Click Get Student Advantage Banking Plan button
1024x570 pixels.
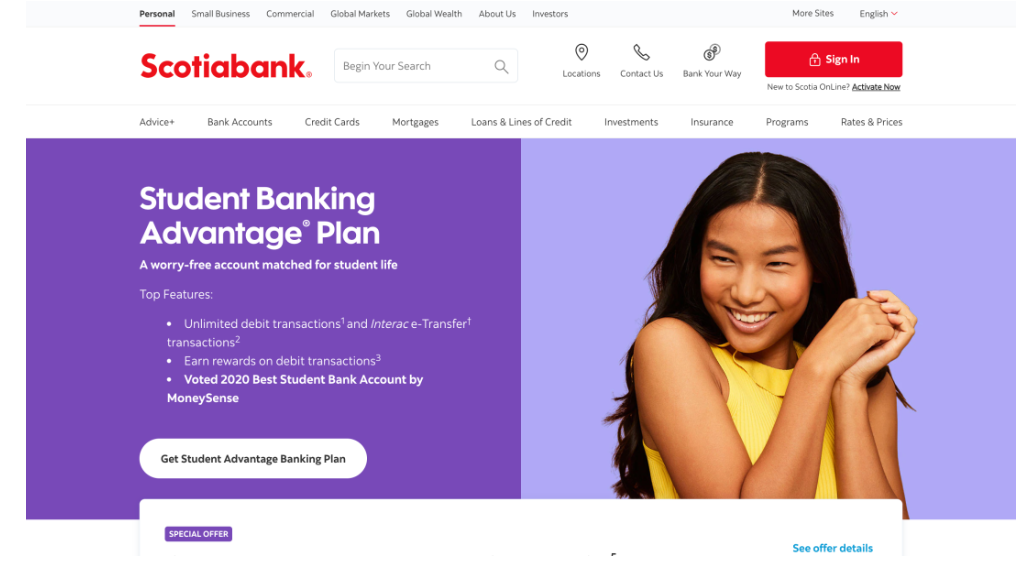(x=253, y=458)
